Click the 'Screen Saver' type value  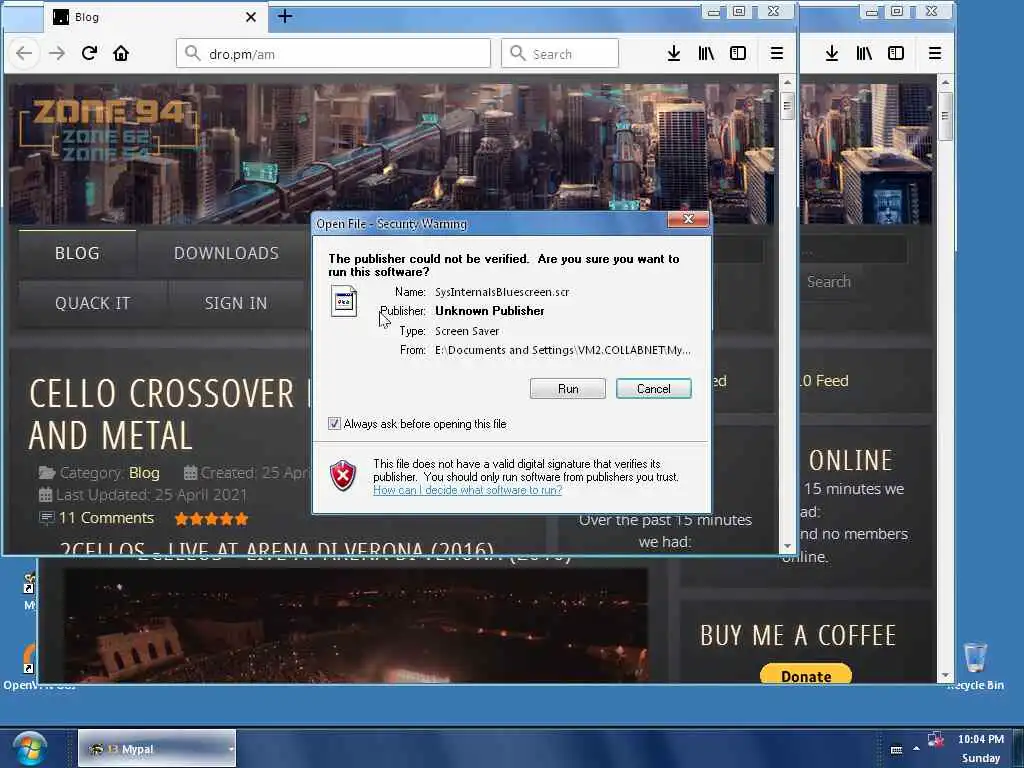point(467,331)
